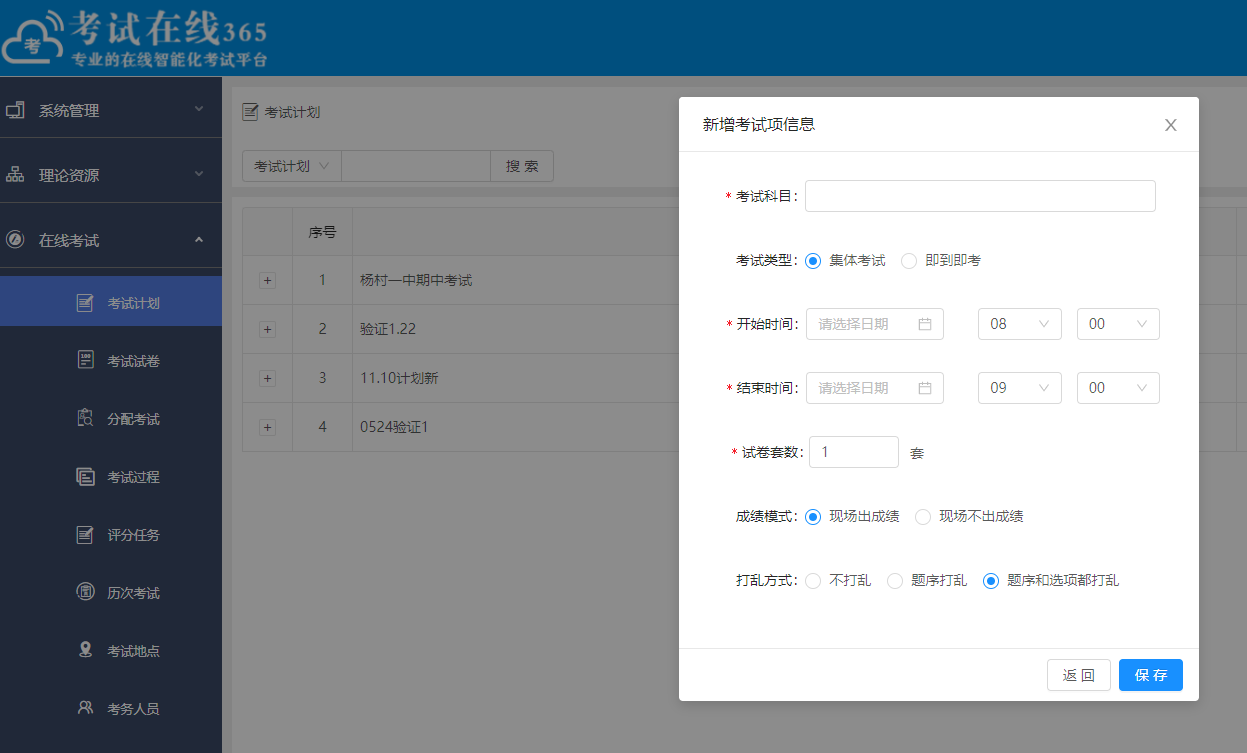Expand row 0524验证1 with plus button
The width and height of the screenshot is (1247, 753).
pos(267,427)
